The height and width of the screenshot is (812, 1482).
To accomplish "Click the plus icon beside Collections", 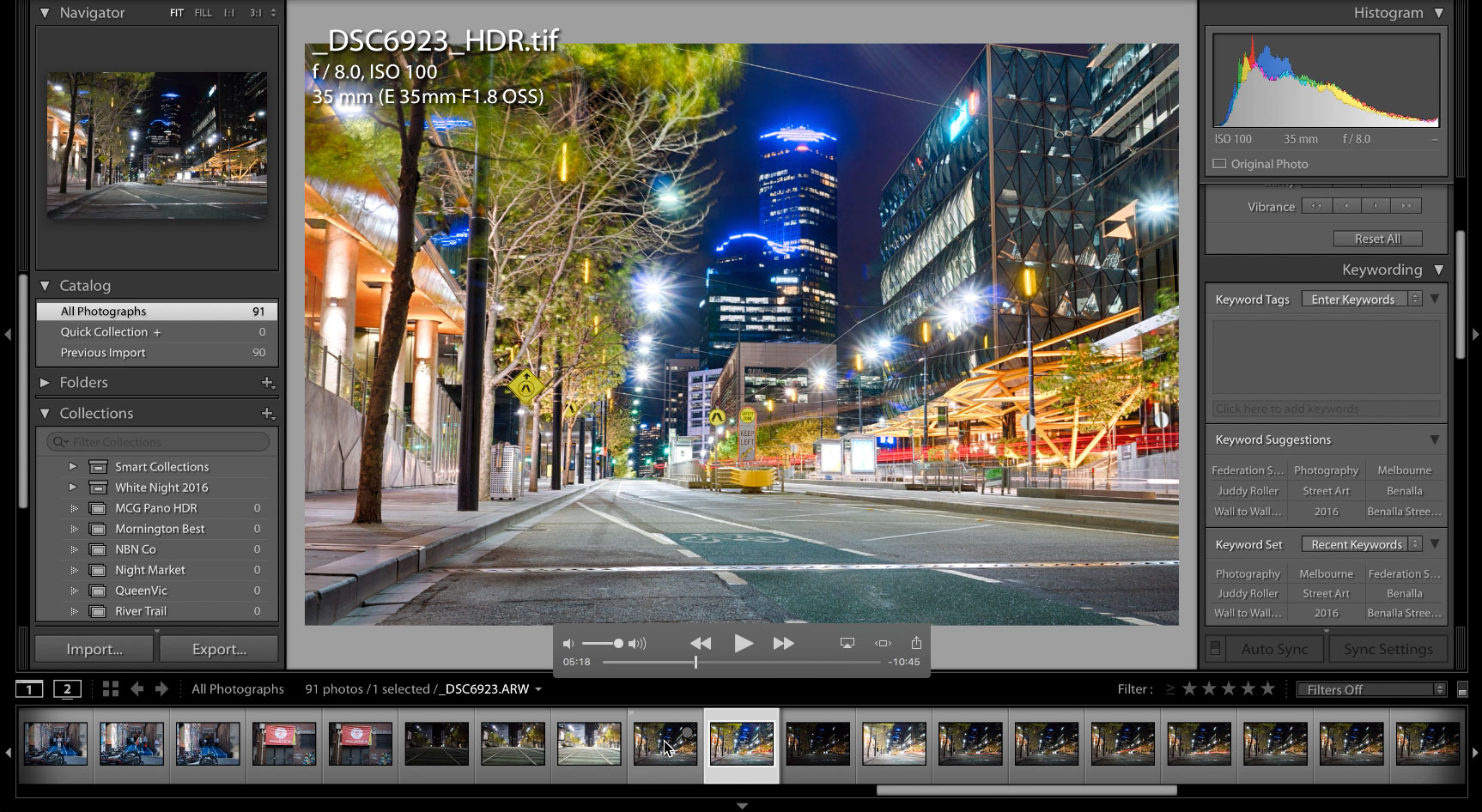I will pyautogui.click(x=265, y=413).
